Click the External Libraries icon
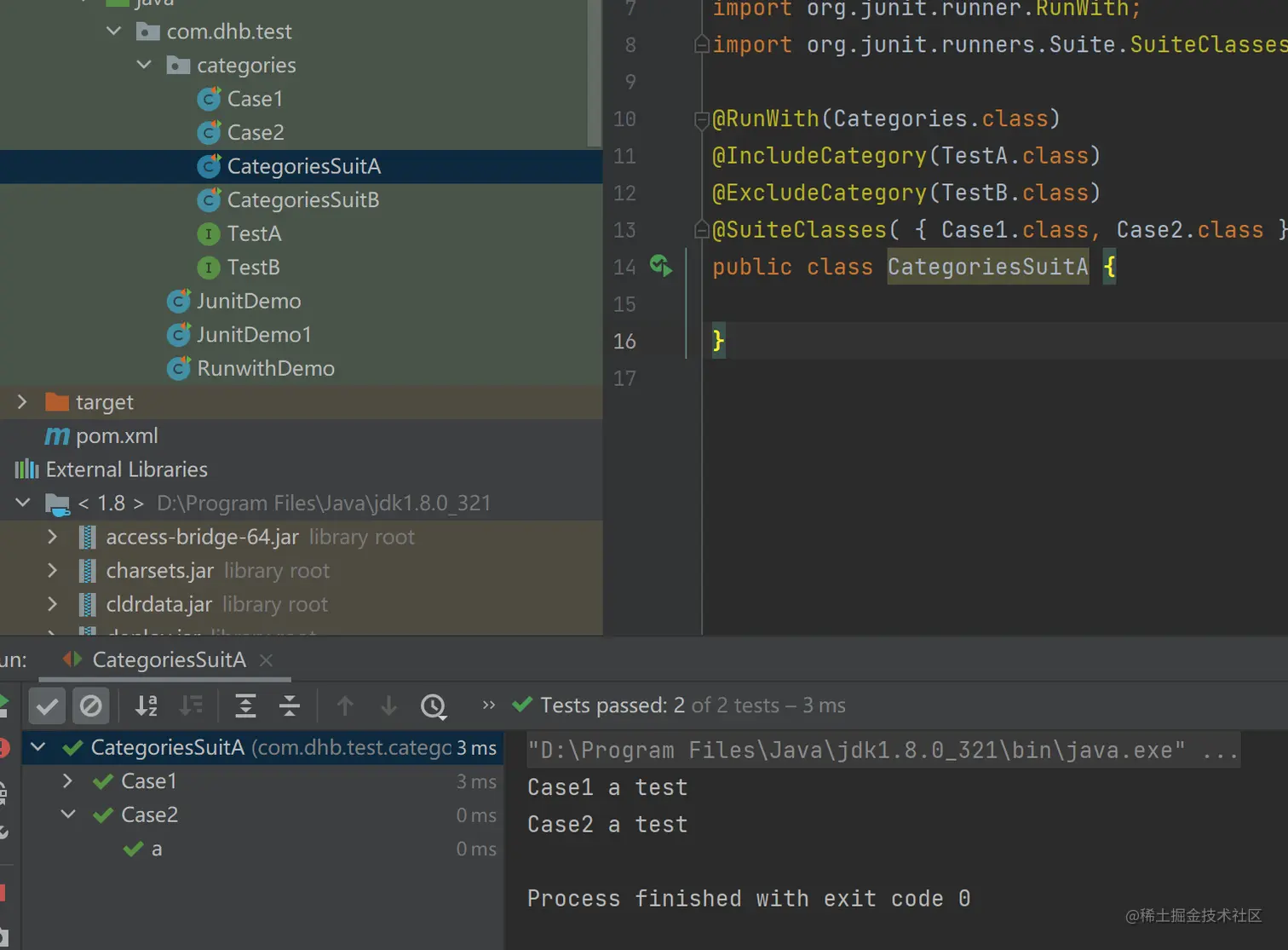Viewport: 1288px width, 950px height. (26, 469)
